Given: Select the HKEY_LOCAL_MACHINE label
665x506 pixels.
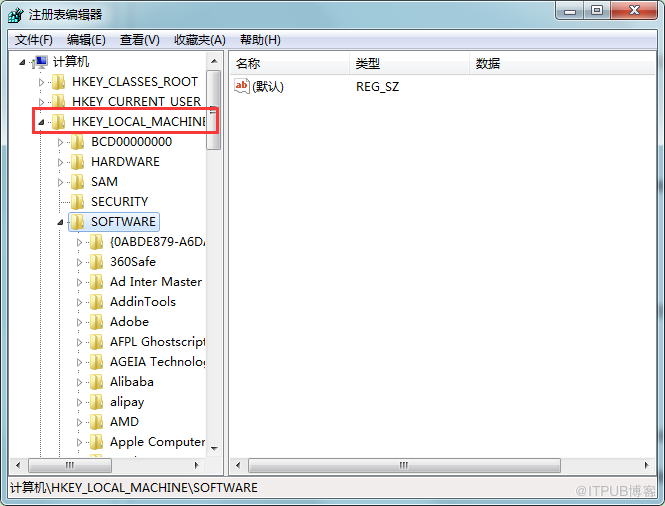Looking at the screenshot, I should [139, 122].
